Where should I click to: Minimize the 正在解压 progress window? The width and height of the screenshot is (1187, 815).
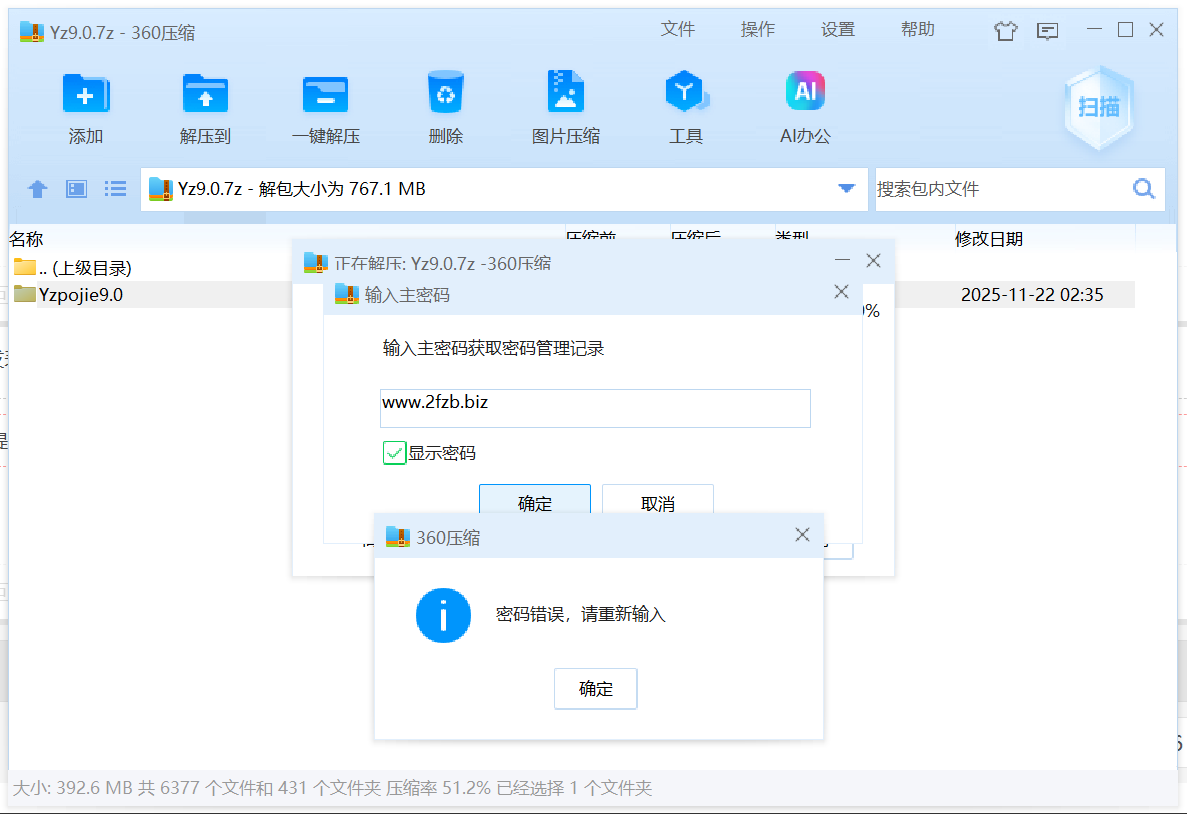pyautogui.click(x=843, y=260)
